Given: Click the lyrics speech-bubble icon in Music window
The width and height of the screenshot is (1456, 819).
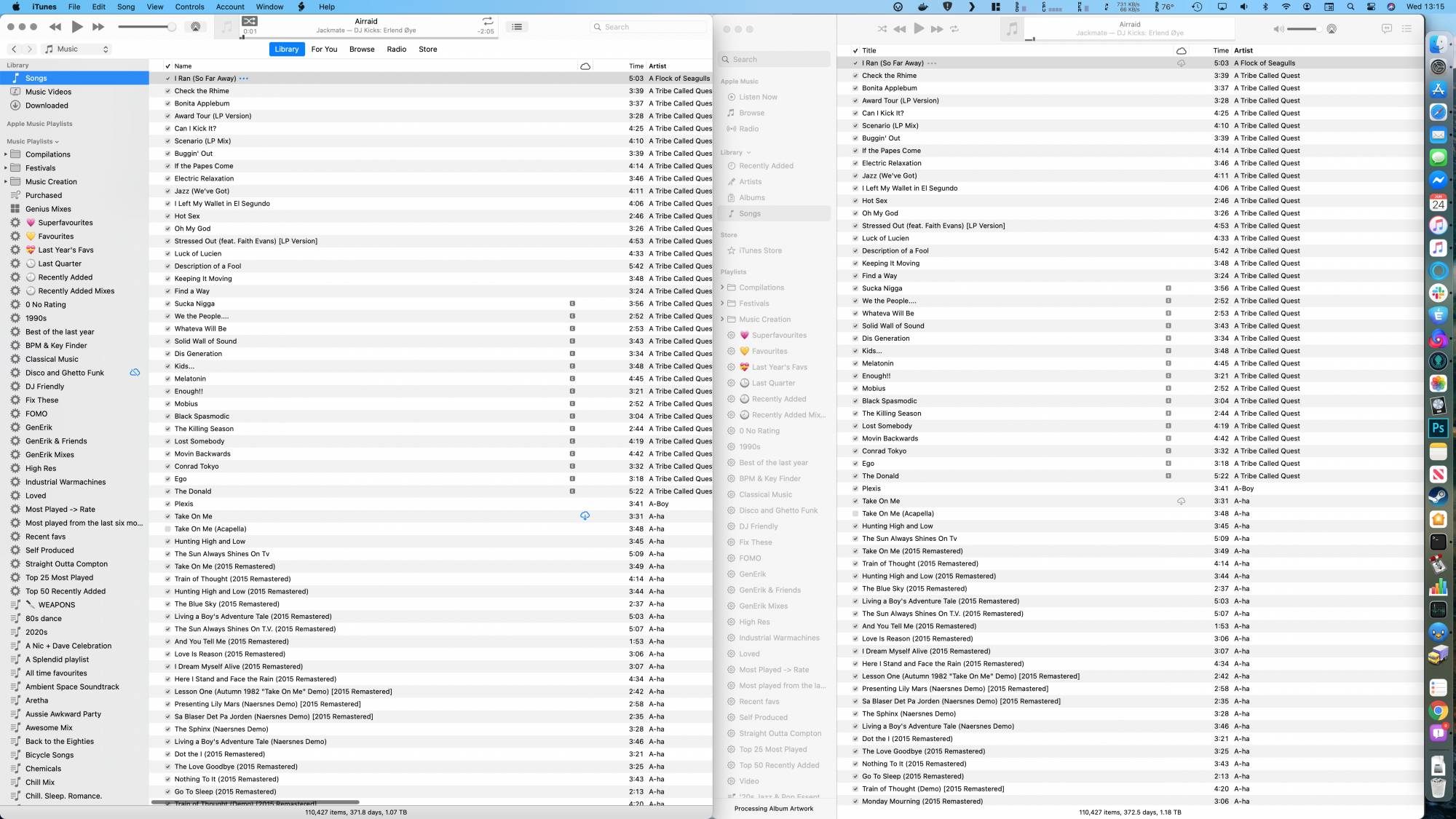Looking at the screenshot, I should pos(1386,29).
